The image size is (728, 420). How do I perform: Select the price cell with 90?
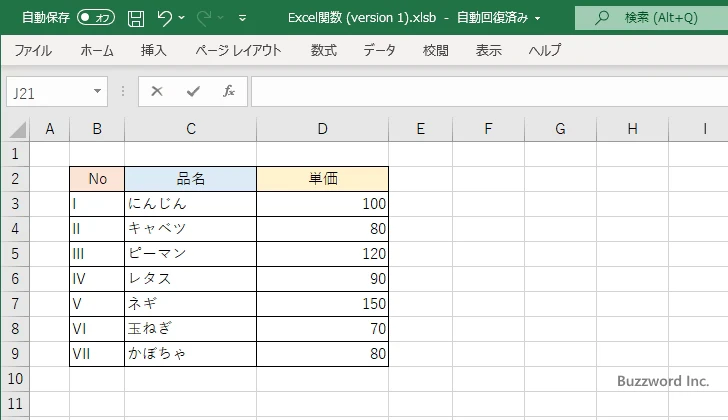[323, 279]
